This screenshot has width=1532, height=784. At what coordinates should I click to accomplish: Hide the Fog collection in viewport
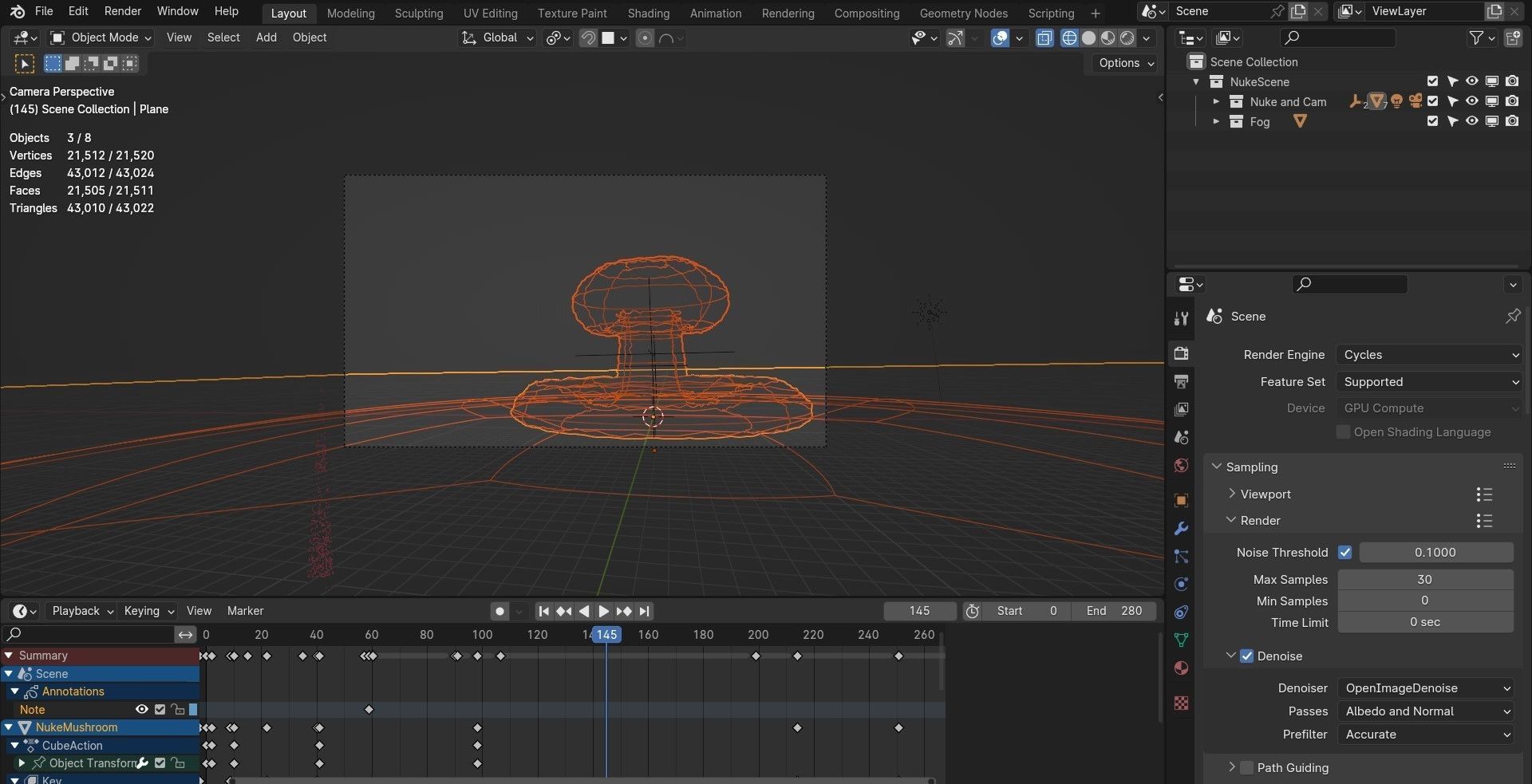[x=1471, y=121]
